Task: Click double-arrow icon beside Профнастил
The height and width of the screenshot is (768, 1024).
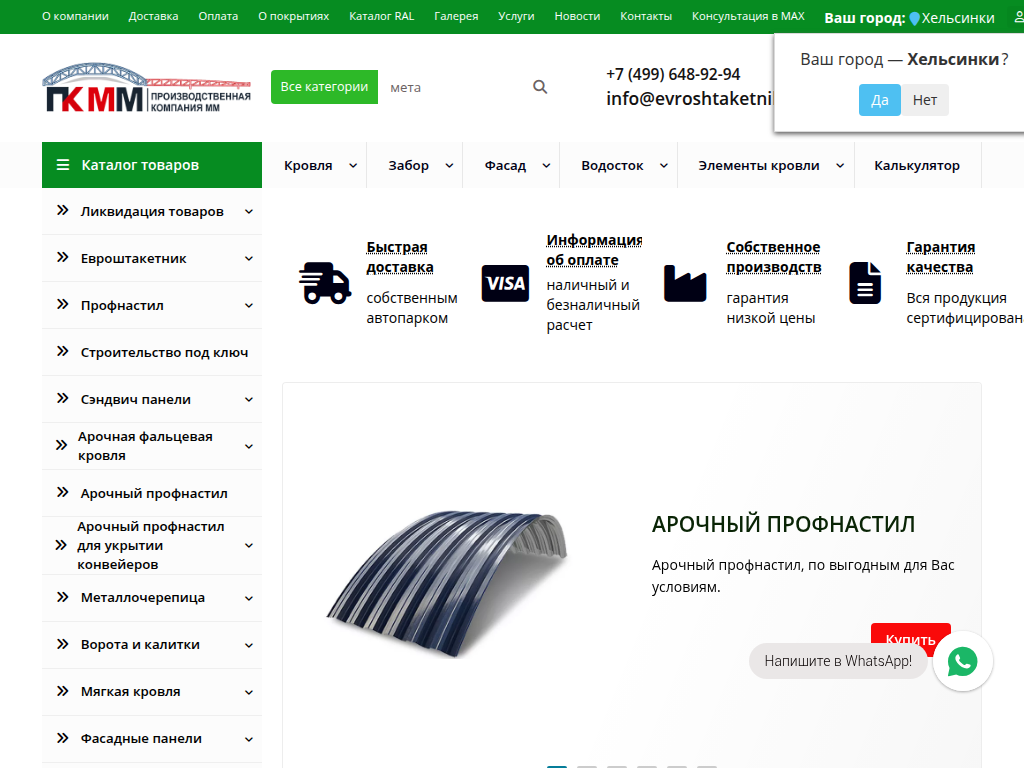Action: [x=62, y=304]
